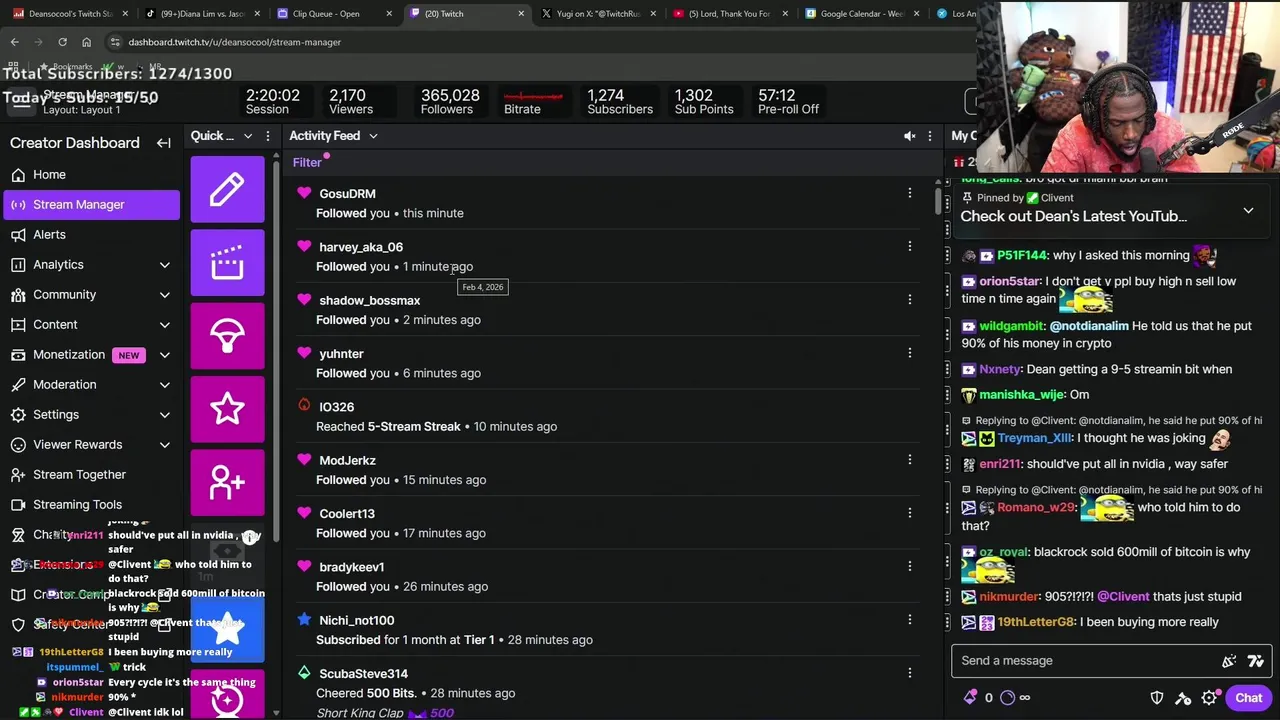The width and height of the screenshot is (1280, 720).
Task: Go to Home in the sidebar
Action: pos(49,175)
